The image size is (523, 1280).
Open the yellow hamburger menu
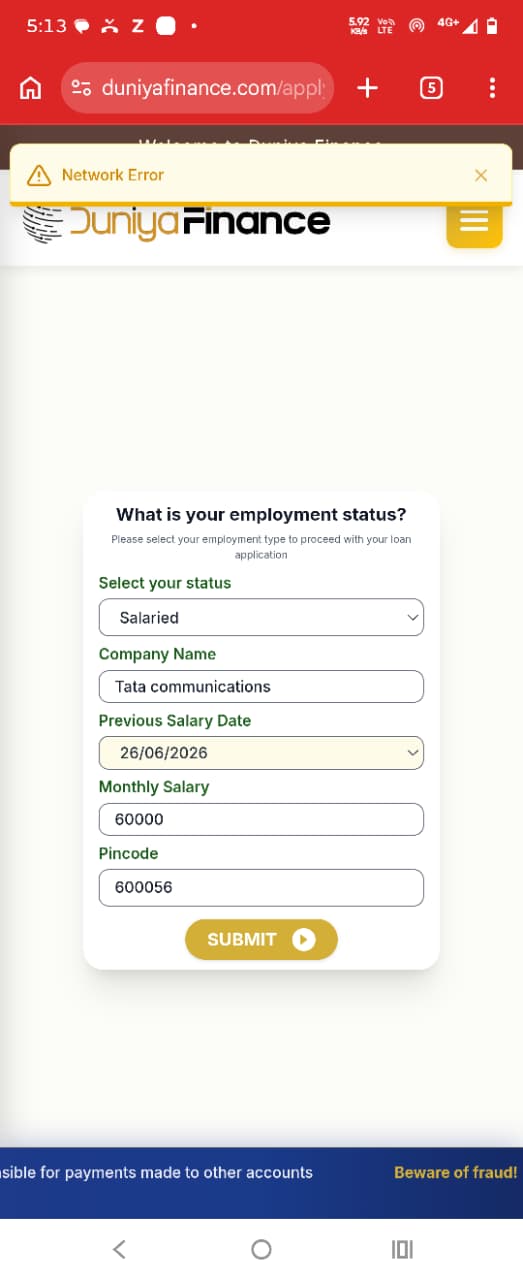tap(474, 220)
